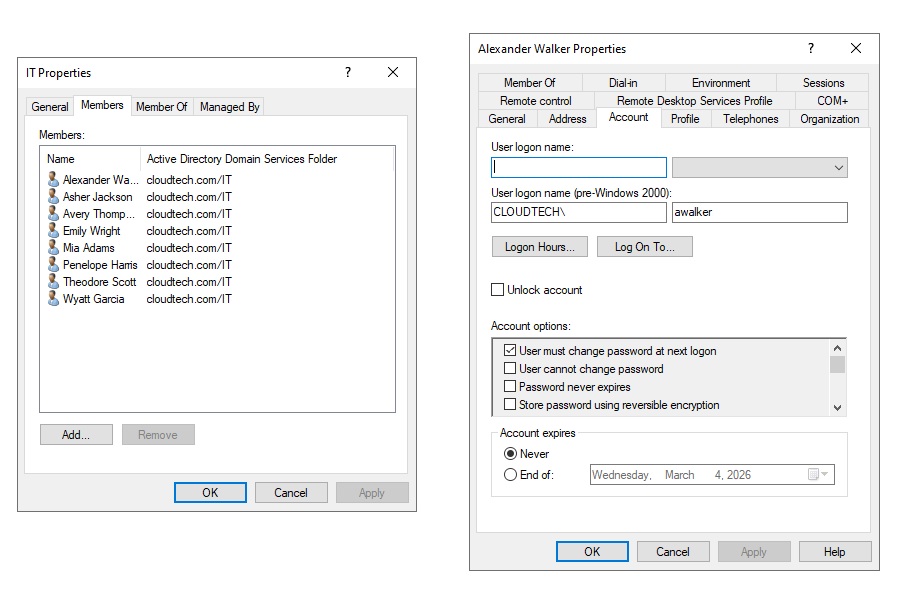Screen dimensions: 898x611
Task: Click the User logon name text field
Action: [x=579, y=168]
